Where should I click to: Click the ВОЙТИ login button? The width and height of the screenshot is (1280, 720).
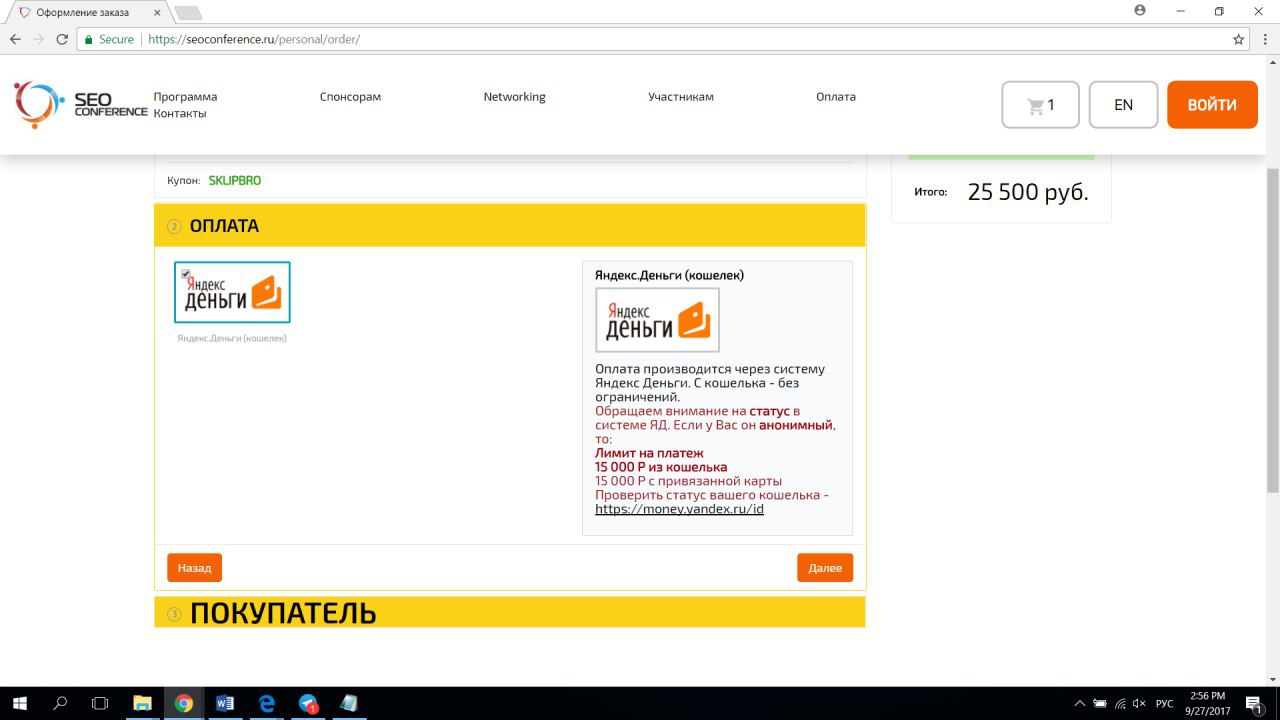click(x=1212, y=105)
